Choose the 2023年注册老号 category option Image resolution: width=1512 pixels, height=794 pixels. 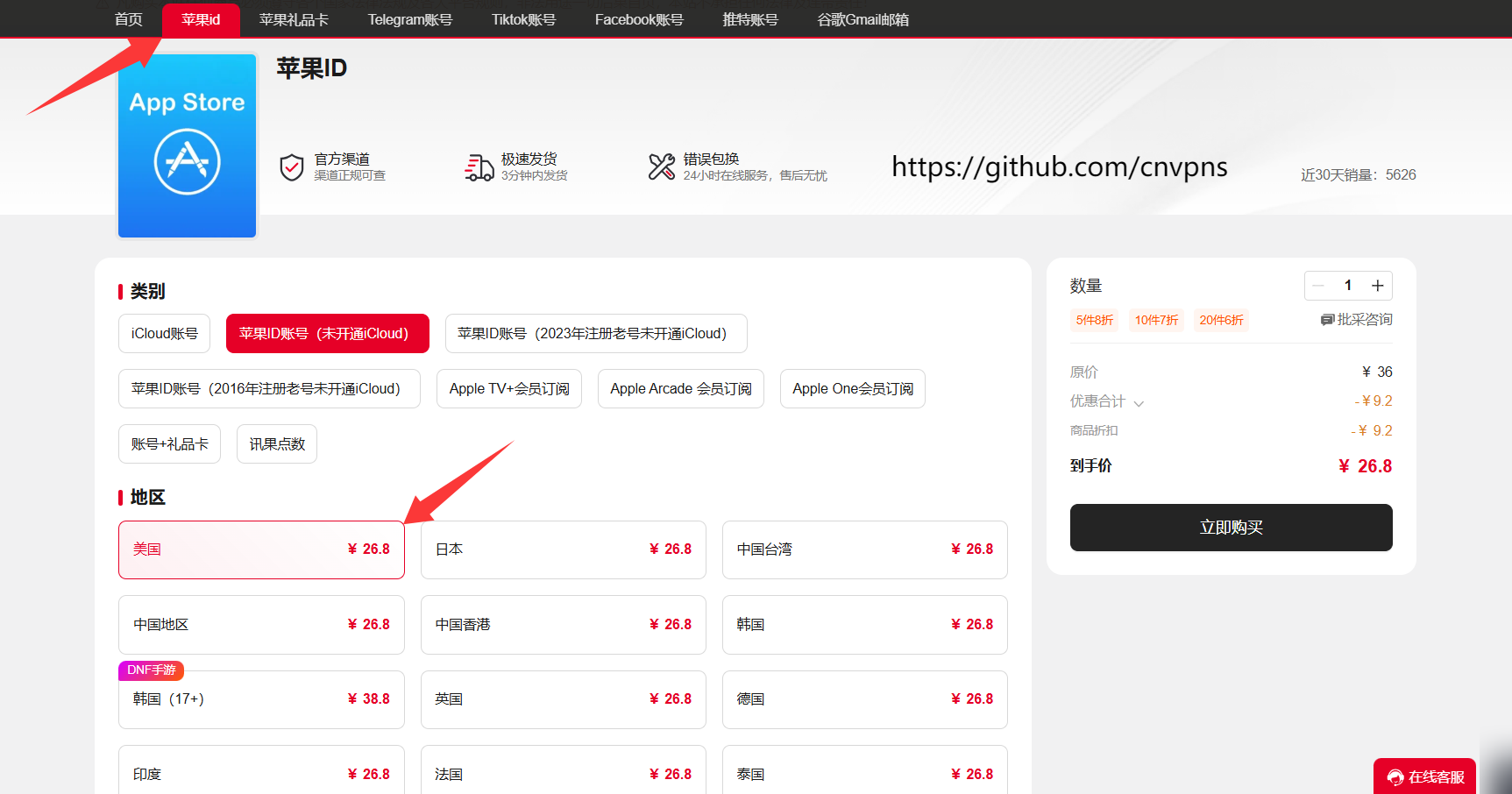tap(596, 333)
